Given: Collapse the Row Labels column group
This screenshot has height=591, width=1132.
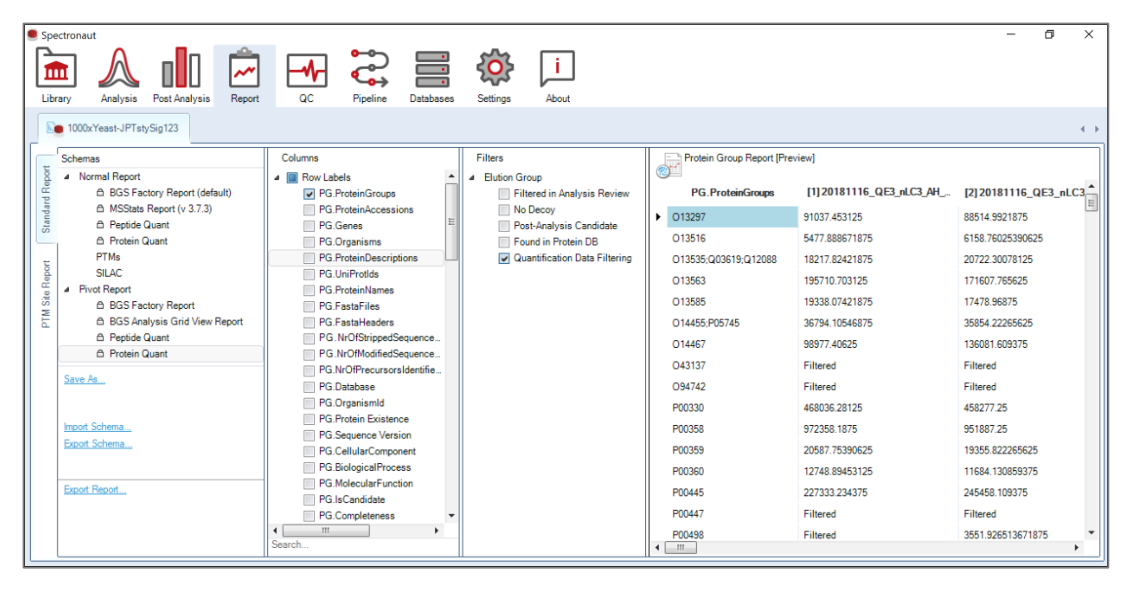Looking at the screenshot, I should tap(277, 178).
